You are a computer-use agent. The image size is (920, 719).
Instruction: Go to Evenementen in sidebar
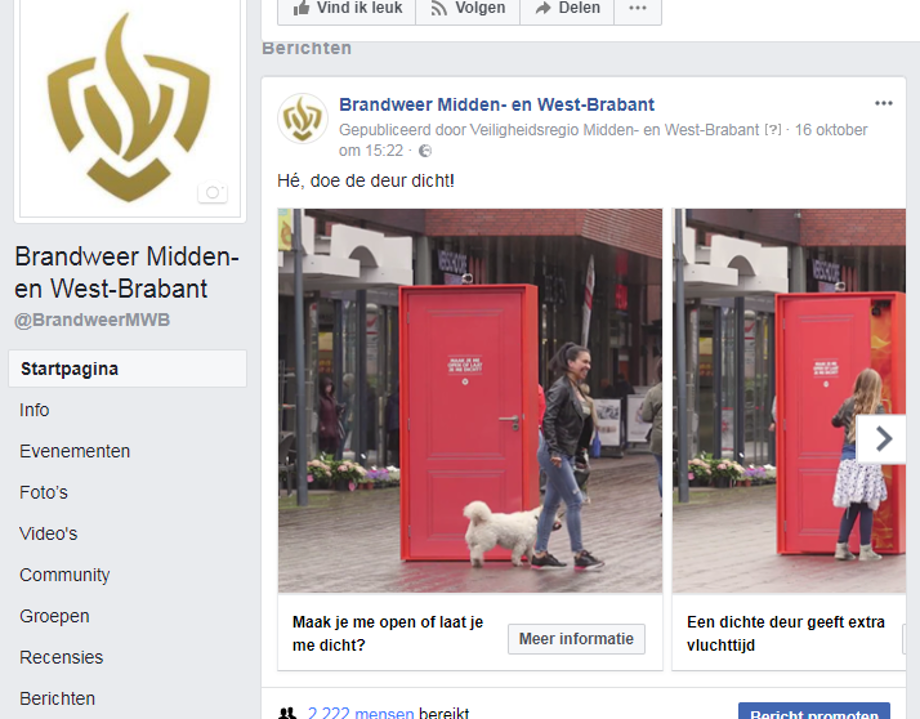click(x=75, y=451)
